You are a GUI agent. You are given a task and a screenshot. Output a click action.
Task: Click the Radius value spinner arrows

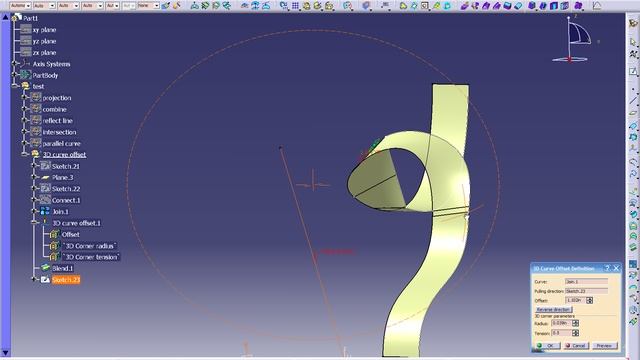pos(576,323)
